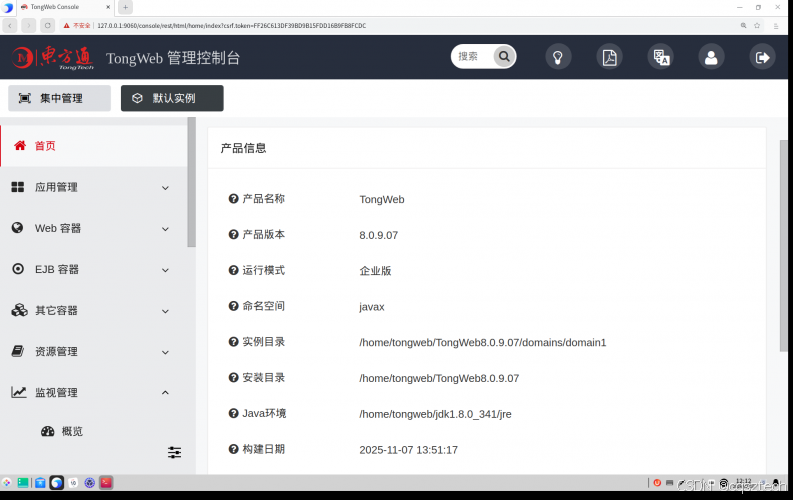Click the browser icon in the taskbar
Viewport: 793px width, 500px height.
[57, 483]
